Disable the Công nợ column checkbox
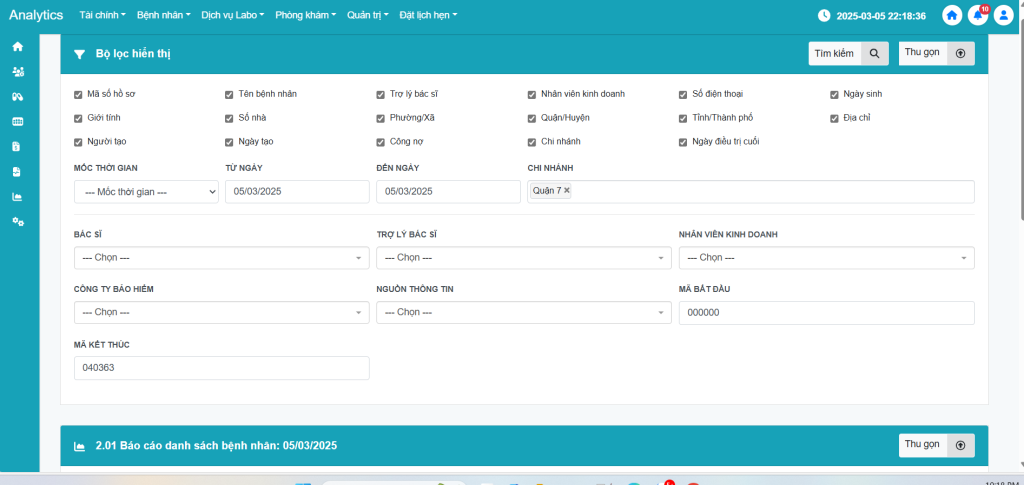 tap(380, 142)
